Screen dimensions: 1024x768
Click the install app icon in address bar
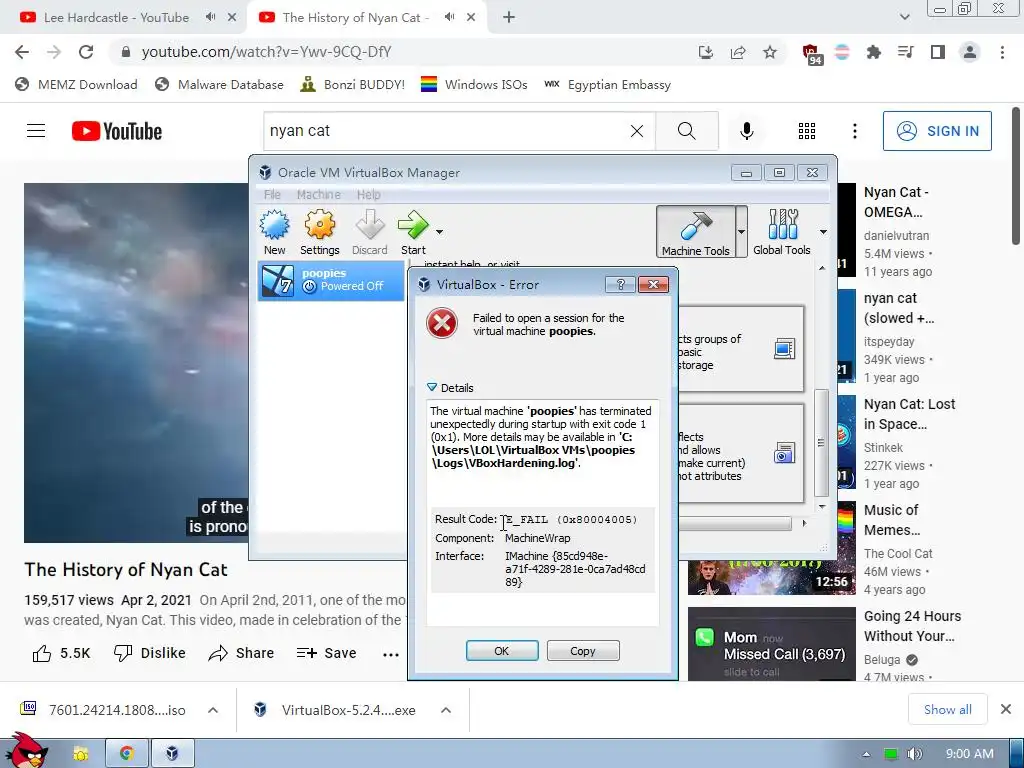click(706, 52)
